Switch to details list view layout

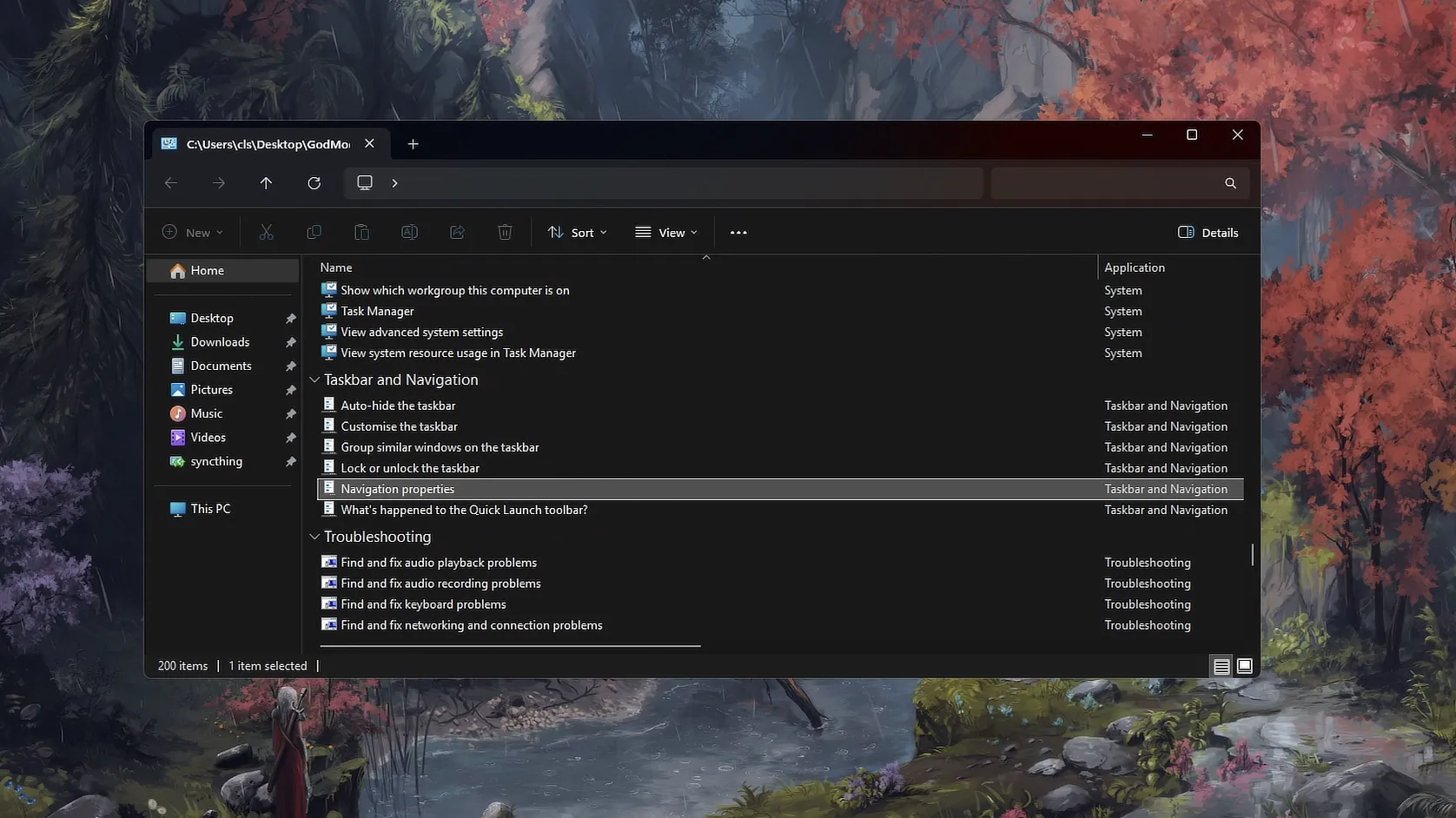tap(1221, 666)
